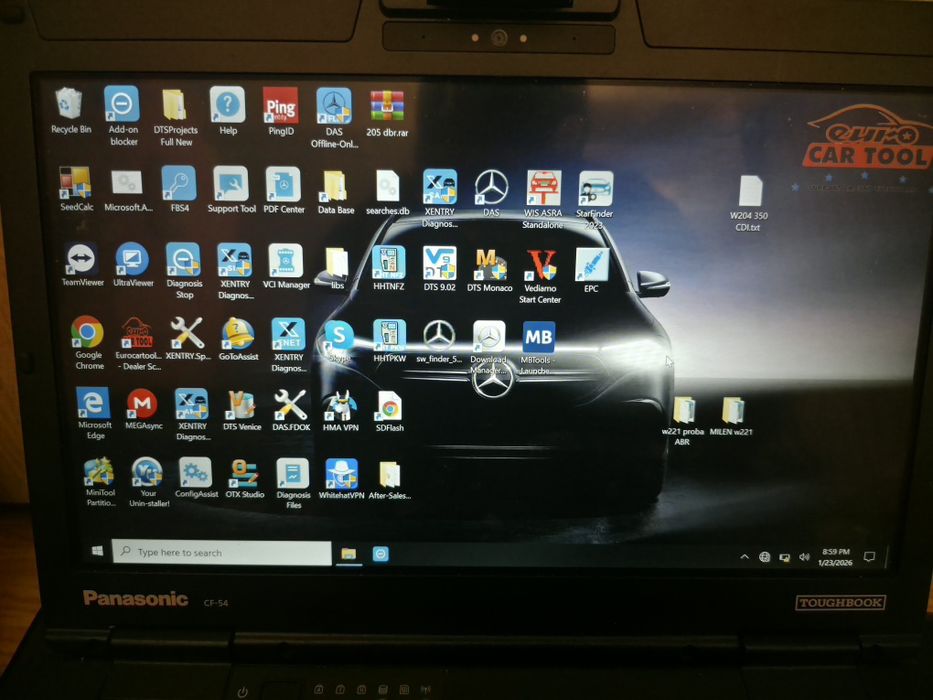Open Diagnosis Files shortcut
Image resolution: width=933 pixels, height=700 pixels.
293,474
